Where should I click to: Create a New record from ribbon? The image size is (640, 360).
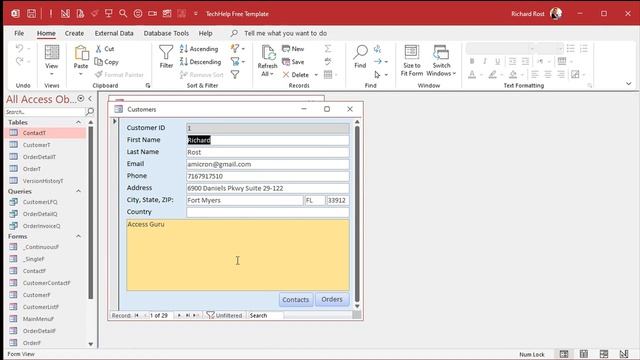[293, 49]
